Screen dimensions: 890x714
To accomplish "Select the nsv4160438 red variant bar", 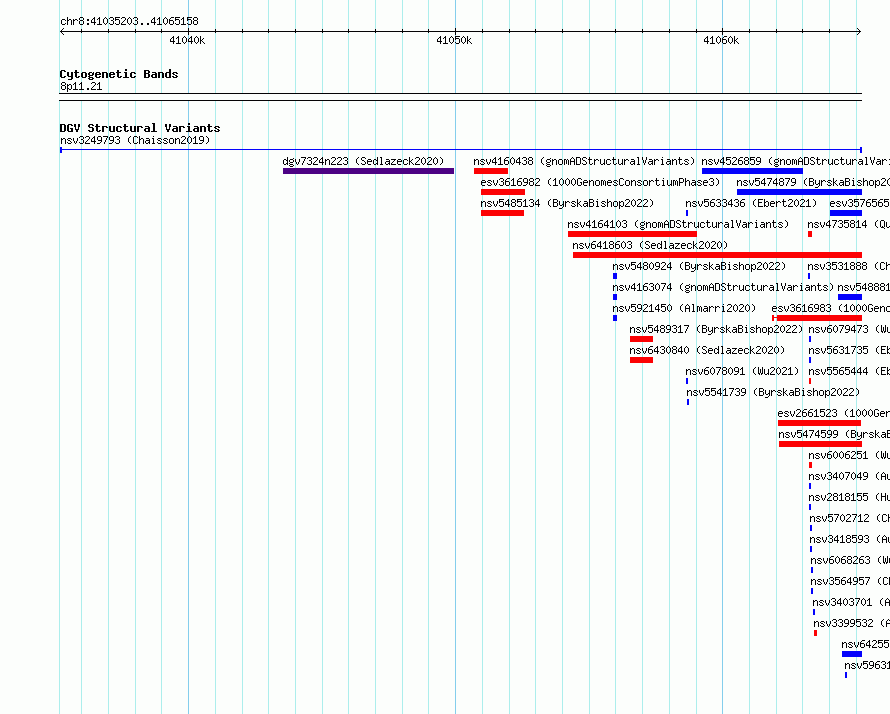I will point(491,171).
